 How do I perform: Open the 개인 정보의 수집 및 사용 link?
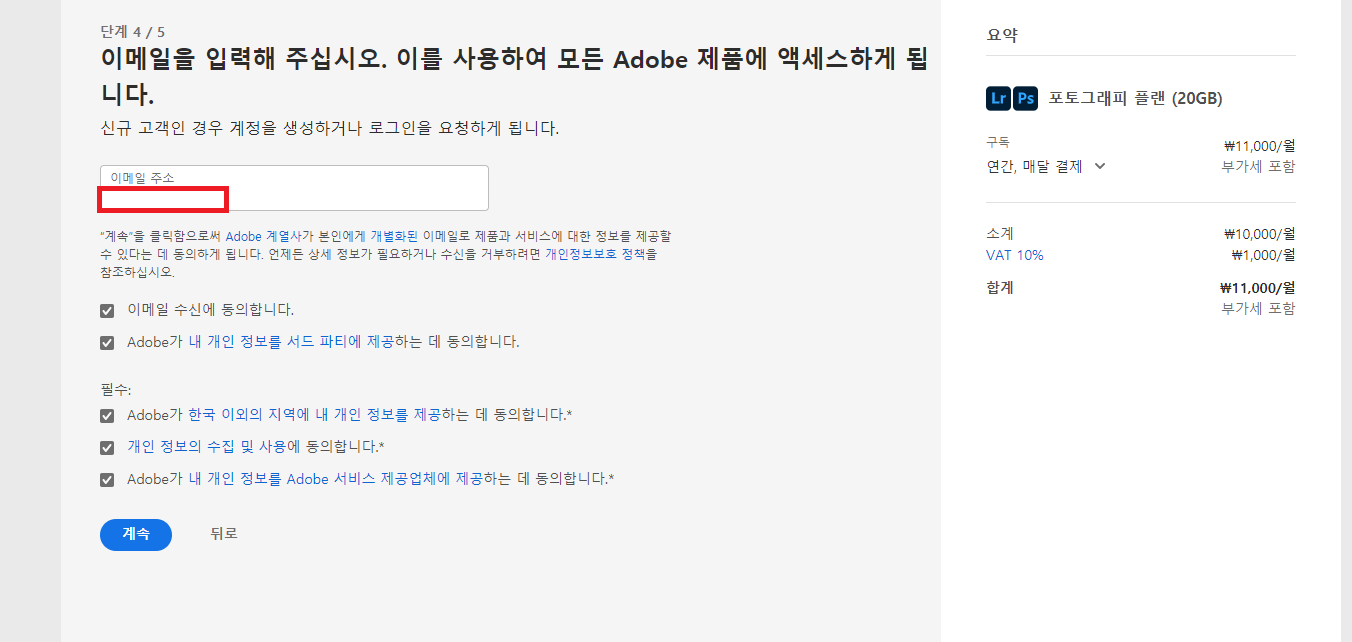(x=207, y=447)
